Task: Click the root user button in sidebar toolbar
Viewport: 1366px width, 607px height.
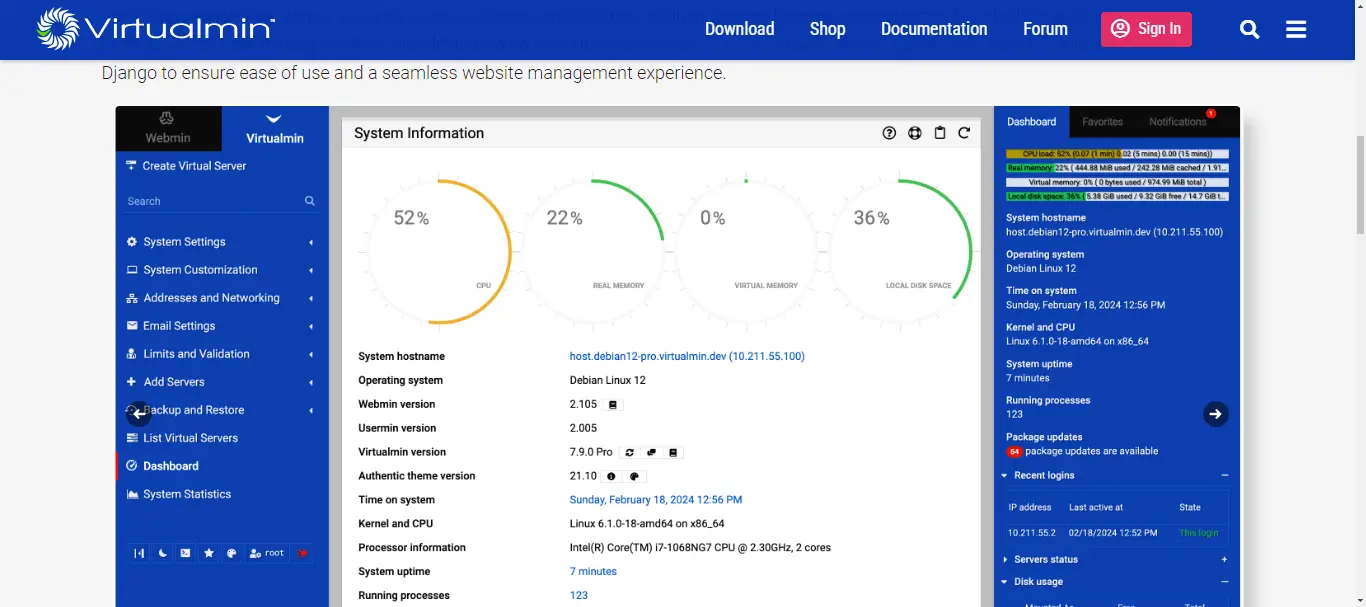Action: click(267, 553)
